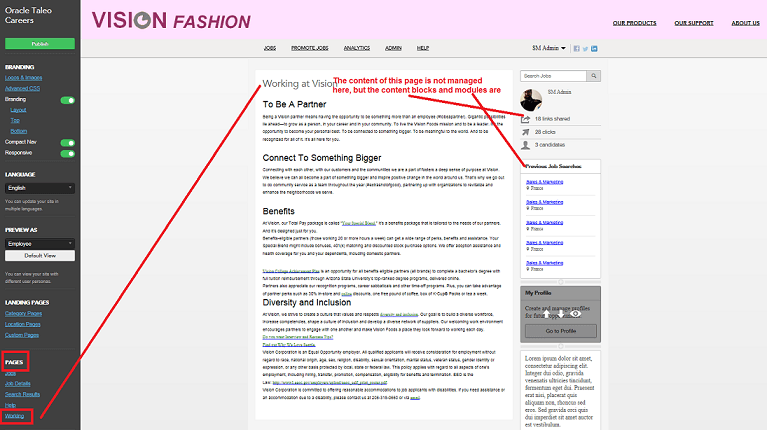This screenshot has height=430, width=767.
Task: Open the Search Results page link
Action: click(23, 394)
